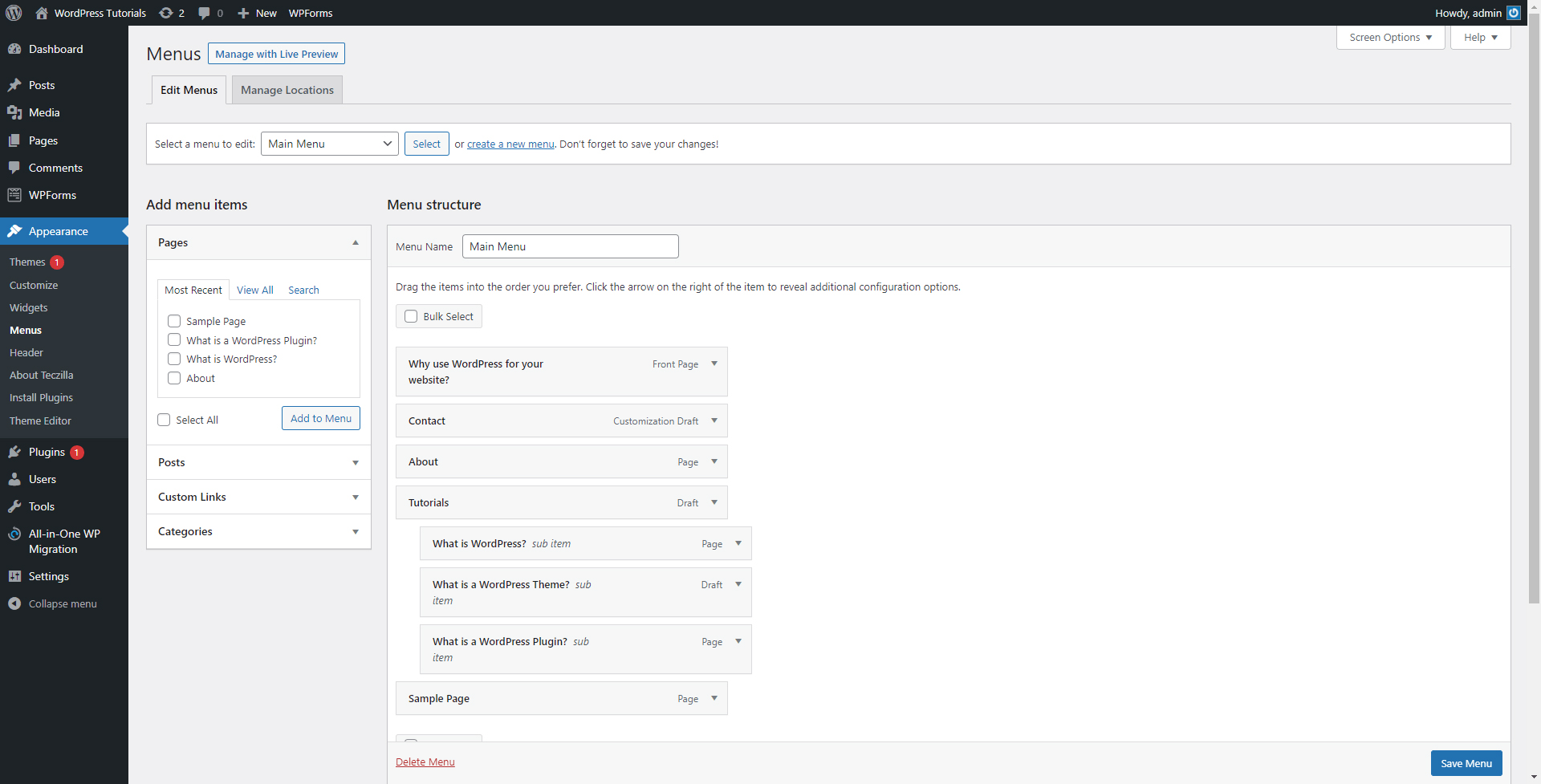Click the red Themes update badge
Screen dimensions: 1541x784
pyautogui.click(x=57, y=262)
